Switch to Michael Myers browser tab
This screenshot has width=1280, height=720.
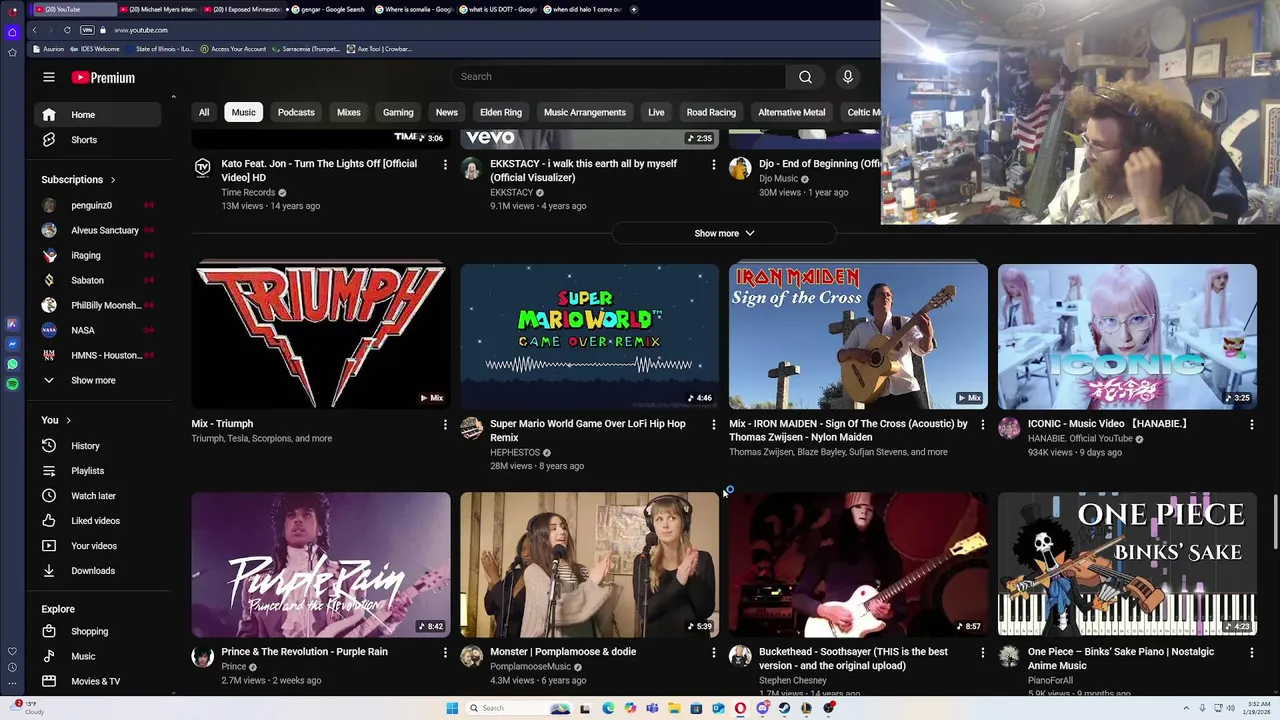[x=158, y=9]
